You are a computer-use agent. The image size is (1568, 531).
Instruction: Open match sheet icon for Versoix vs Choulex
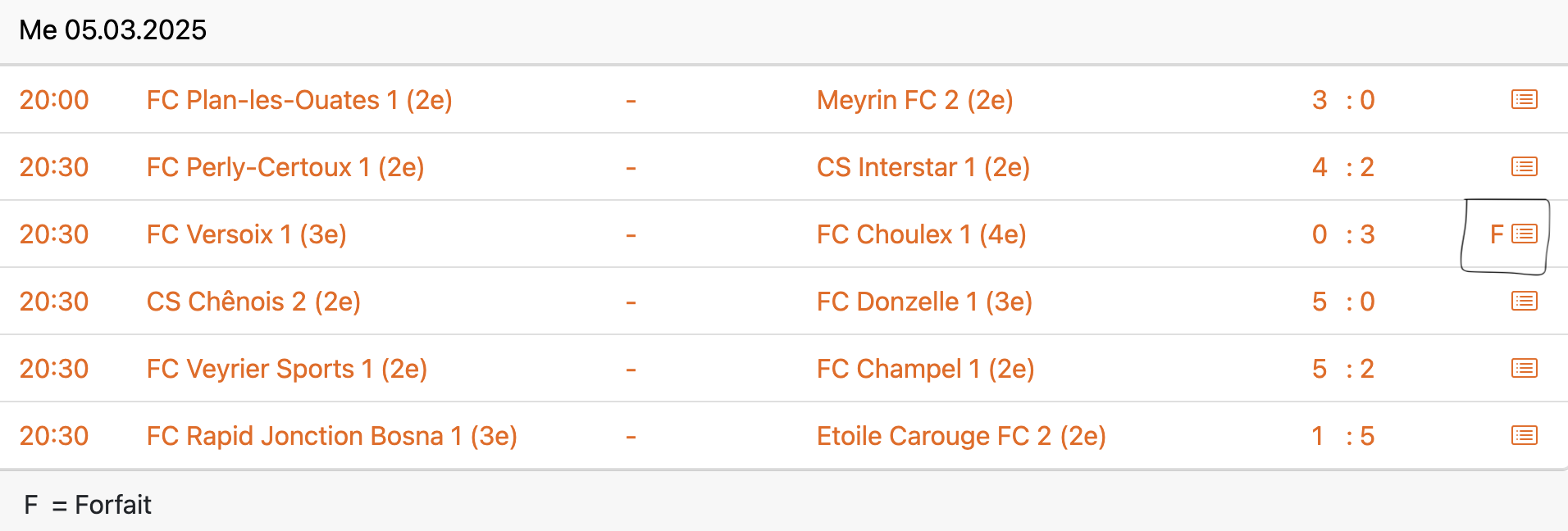[1524, 234]
